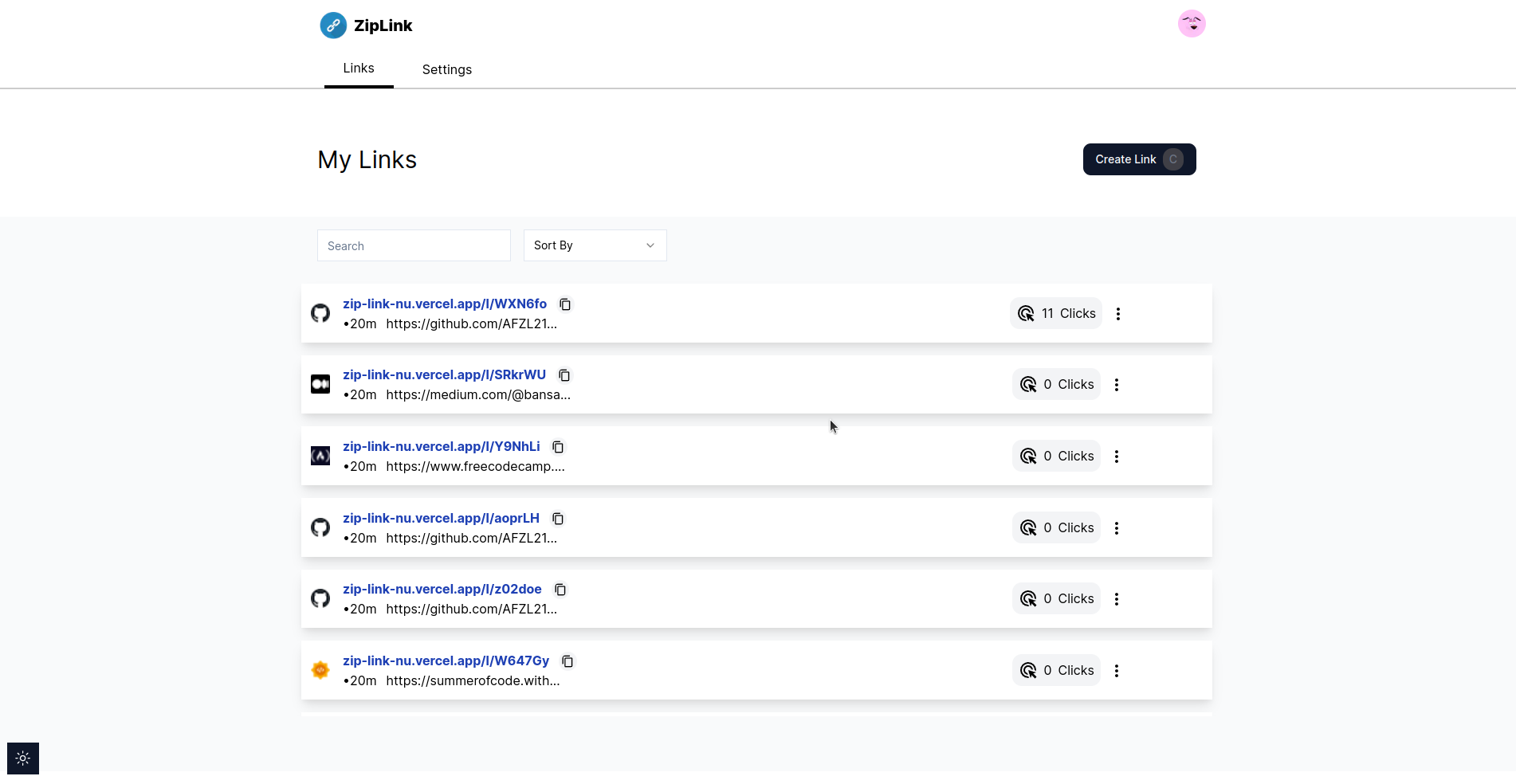Expand the Sort By dropdown

(x=595, y=245)
